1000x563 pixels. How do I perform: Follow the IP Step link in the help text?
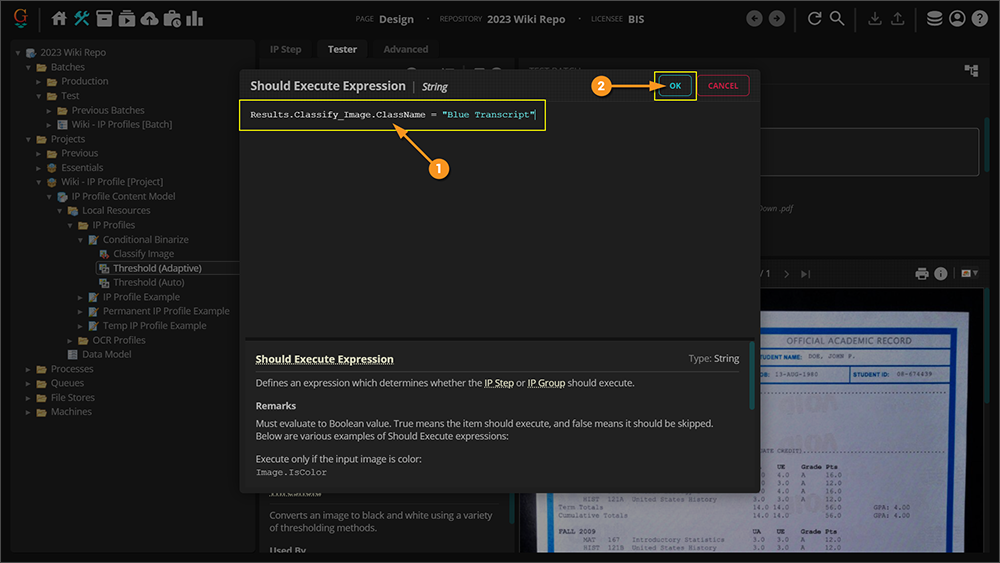pos(499,383)
